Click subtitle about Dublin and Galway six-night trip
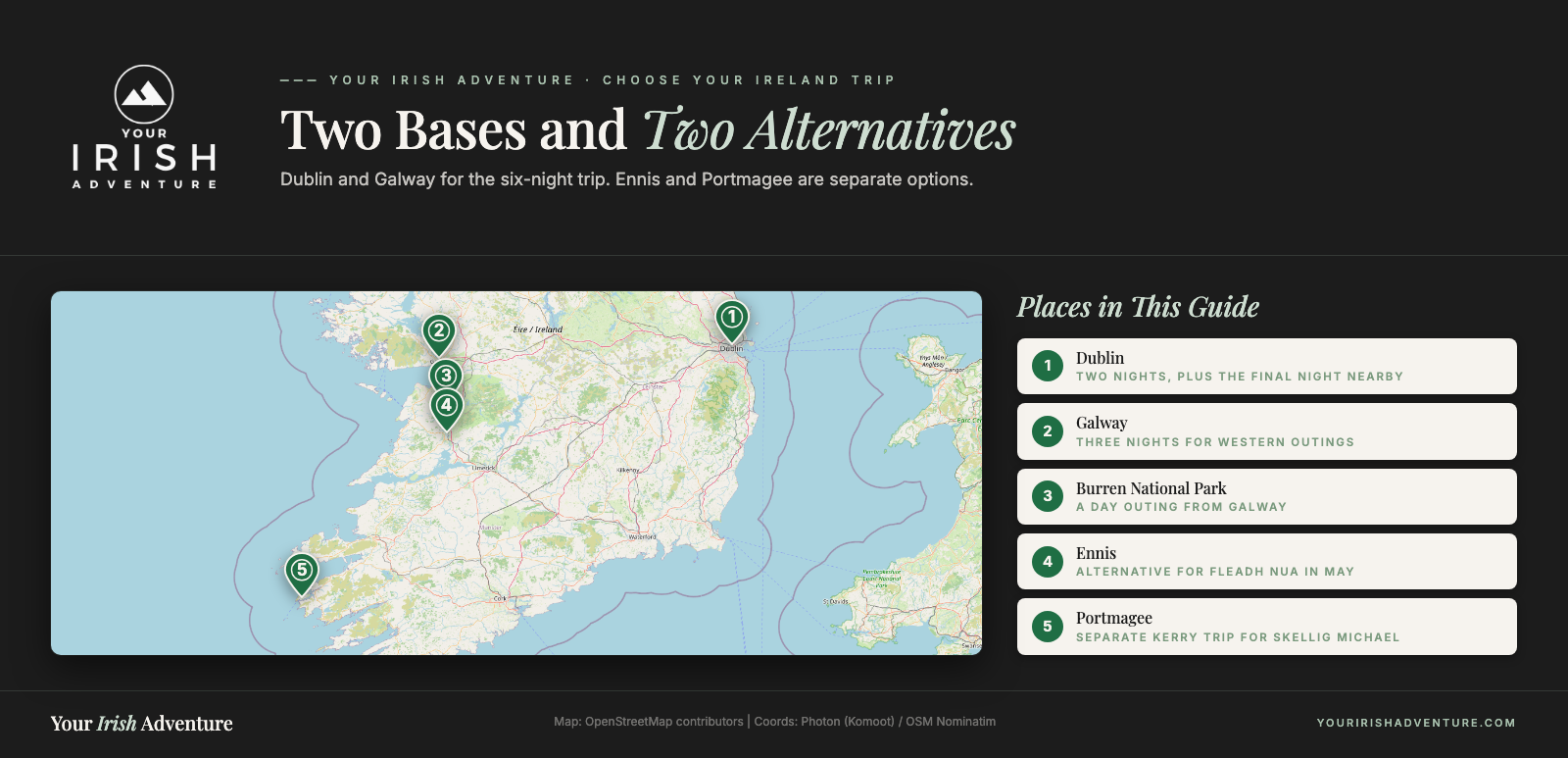Viewport: 1568px width, 758px height. tap(627, 179)
